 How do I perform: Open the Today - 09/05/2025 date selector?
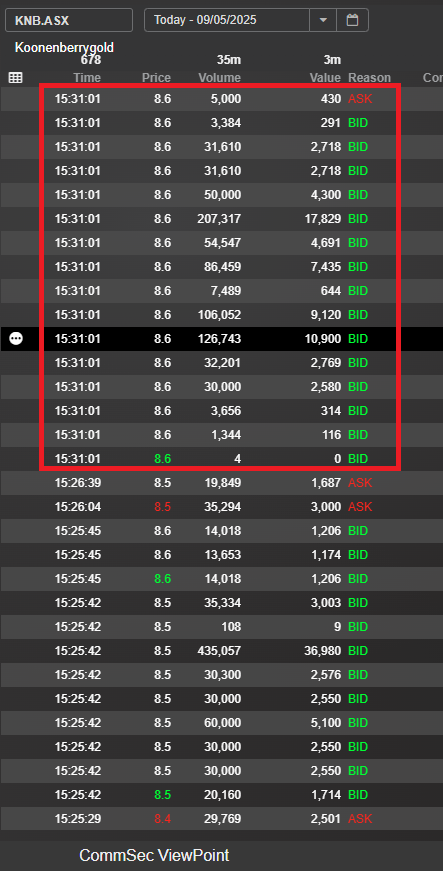[226, 20]
